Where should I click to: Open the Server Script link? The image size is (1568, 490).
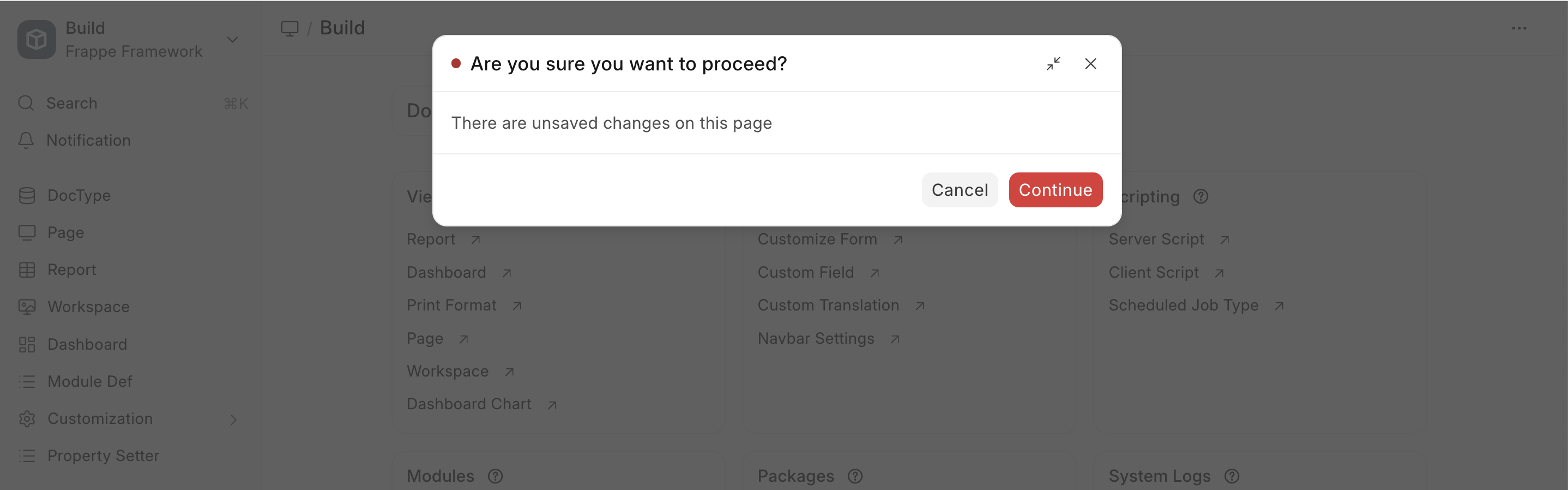(1156, 240)
